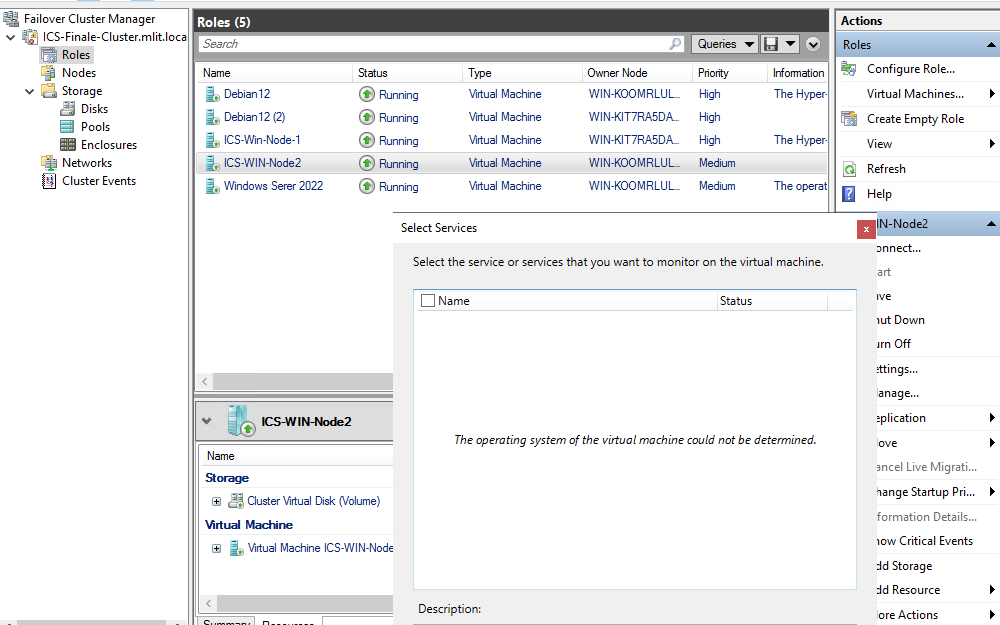The width and height of the screenshot is (1000, 625).
Task: Click the magnifier icon in the Roles search bar
Action: click(675, 43)
